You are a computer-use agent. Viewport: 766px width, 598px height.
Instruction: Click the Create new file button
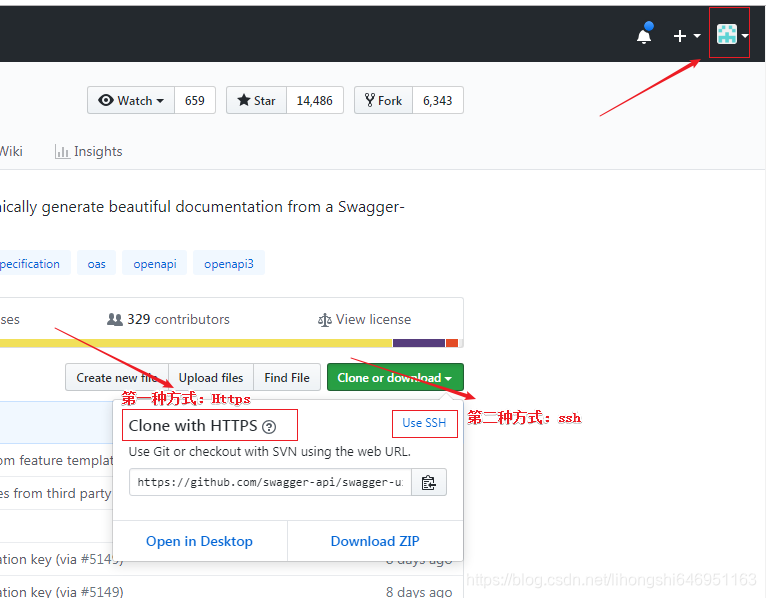click(117, 377)
